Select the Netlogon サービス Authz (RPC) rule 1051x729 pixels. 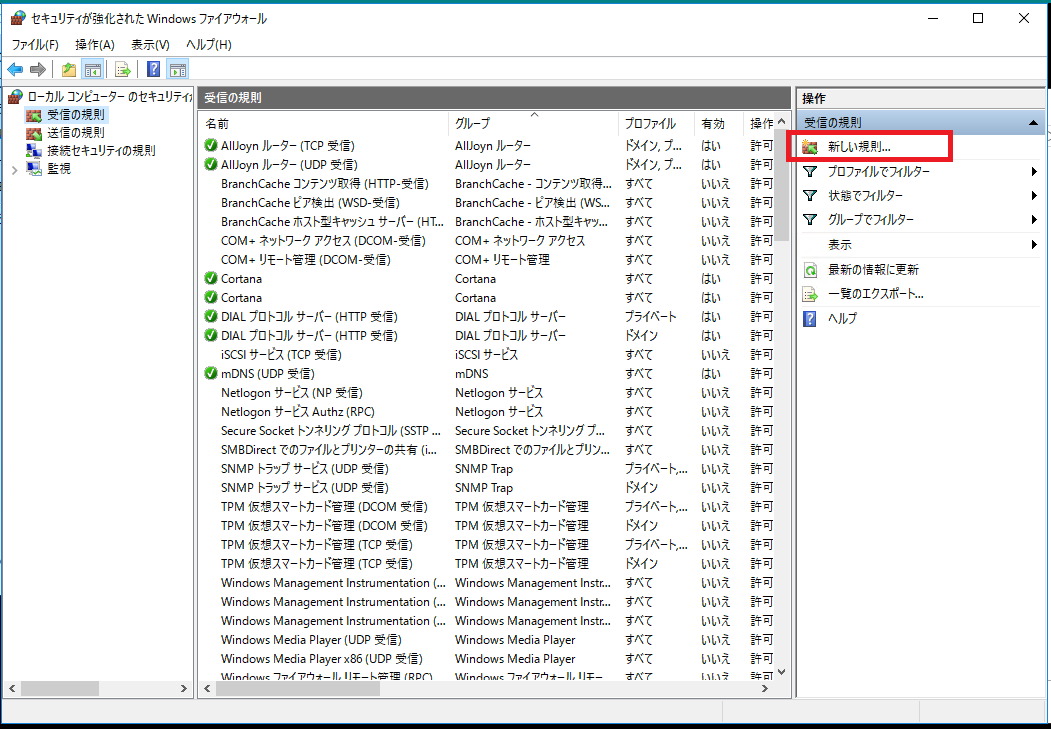298,411
